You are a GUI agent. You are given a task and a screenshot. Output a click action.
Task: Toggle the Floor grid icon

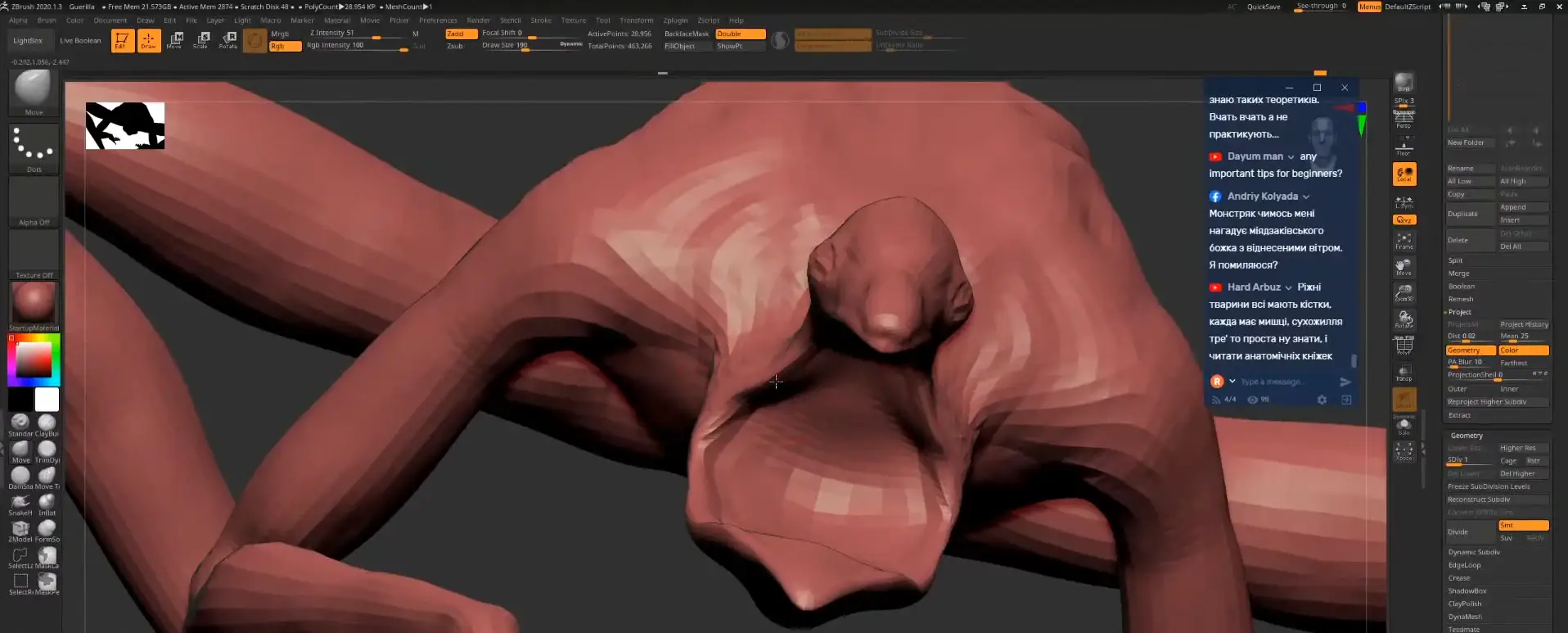point(1404,147)
